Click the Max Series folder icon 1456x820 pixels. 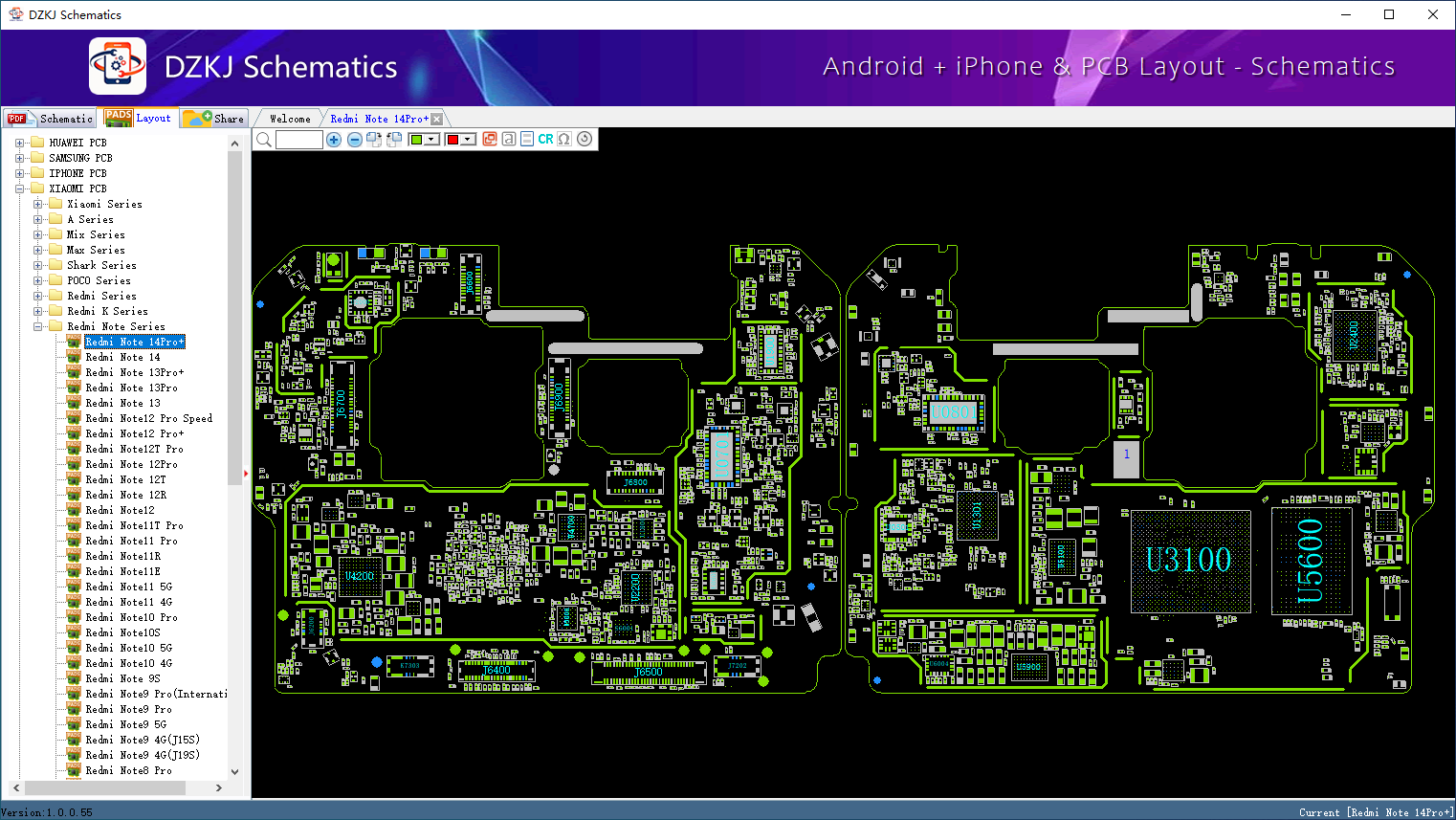55,250
